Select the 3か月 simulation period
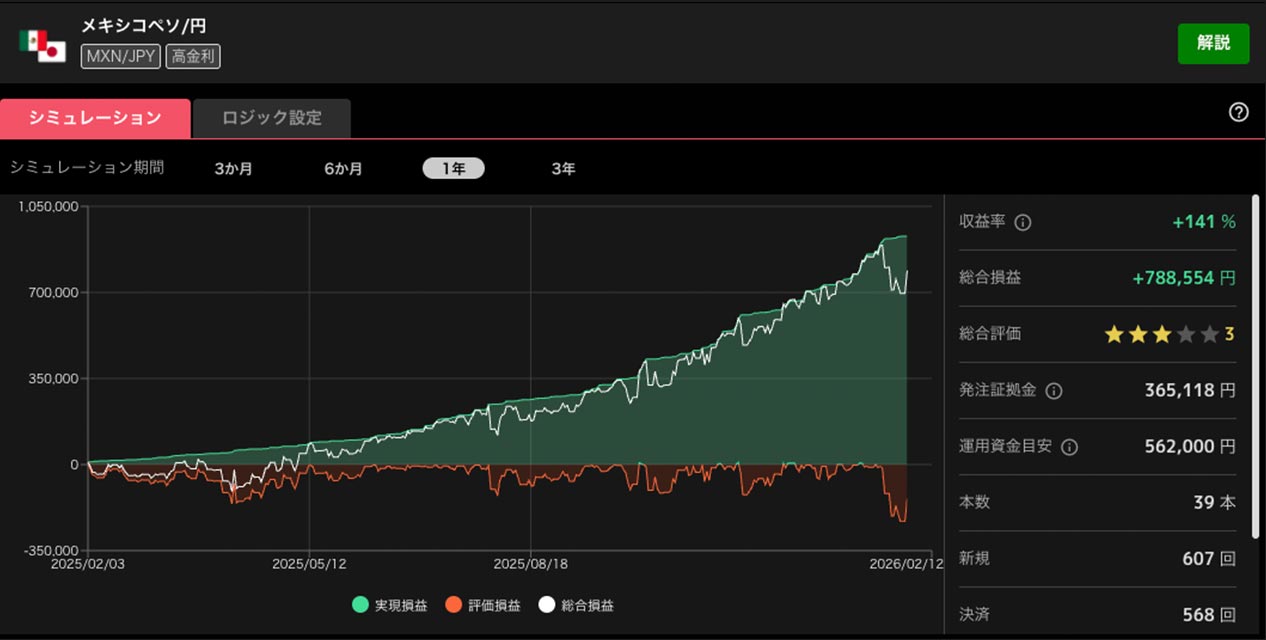The image size is (1266, 640). point(233,169)
